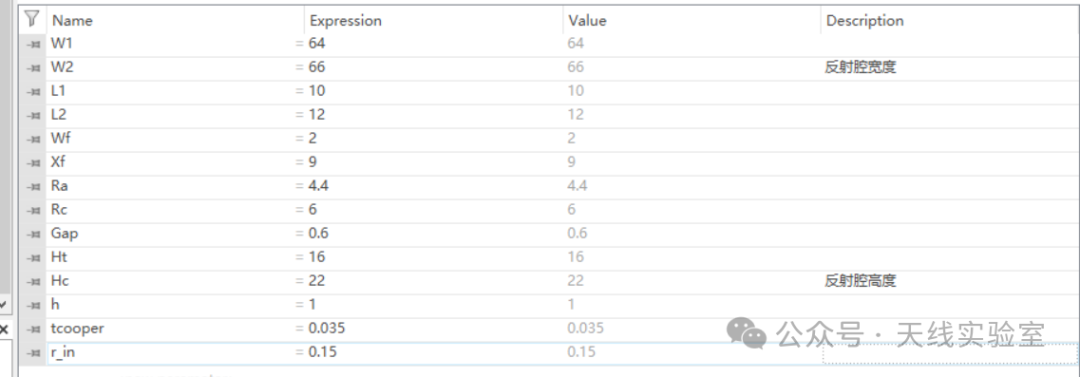Click the pin icon beside W1
This screenshot has width=1080, height=377.
pyautogui.click(x=32, y=45)
